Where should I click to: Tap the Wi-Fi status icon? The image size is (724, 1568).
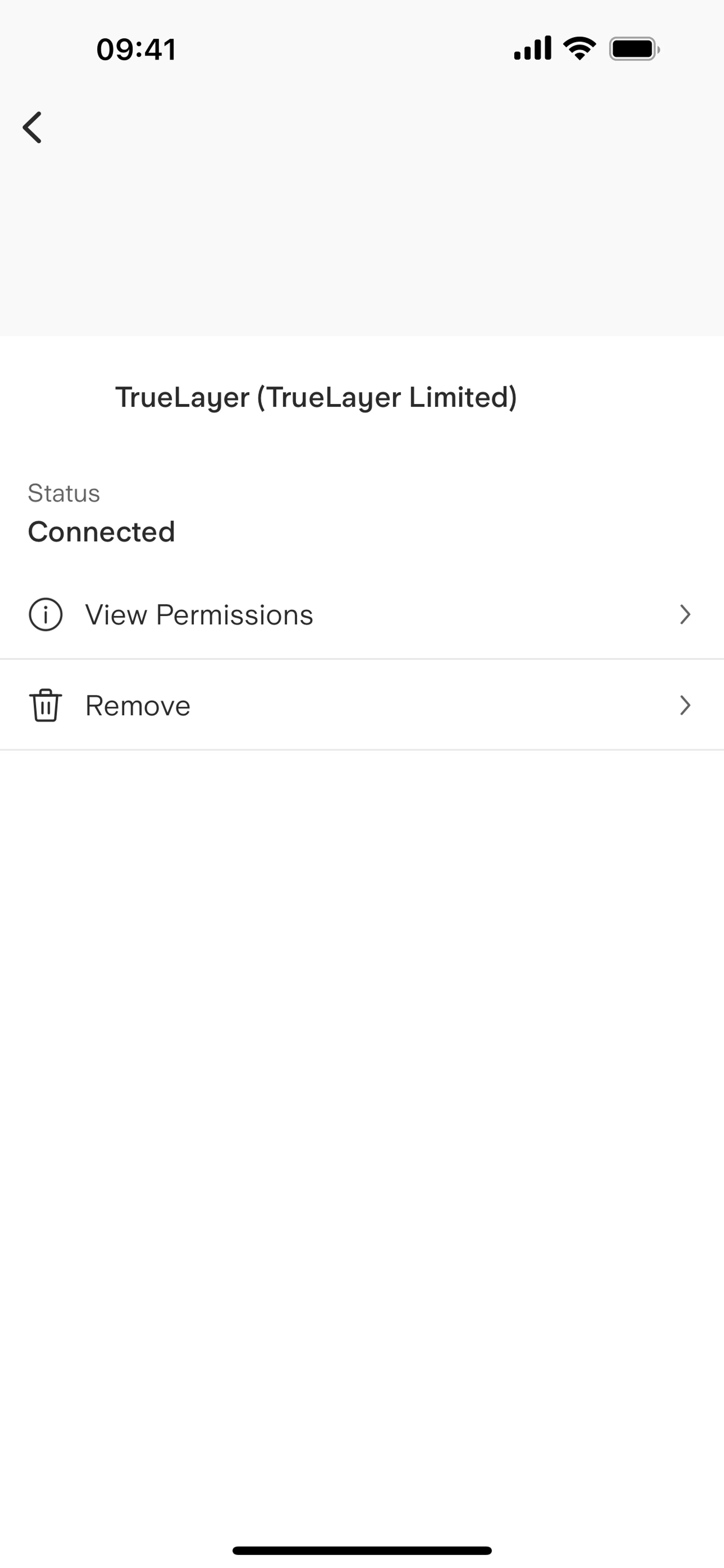(580, 49)
